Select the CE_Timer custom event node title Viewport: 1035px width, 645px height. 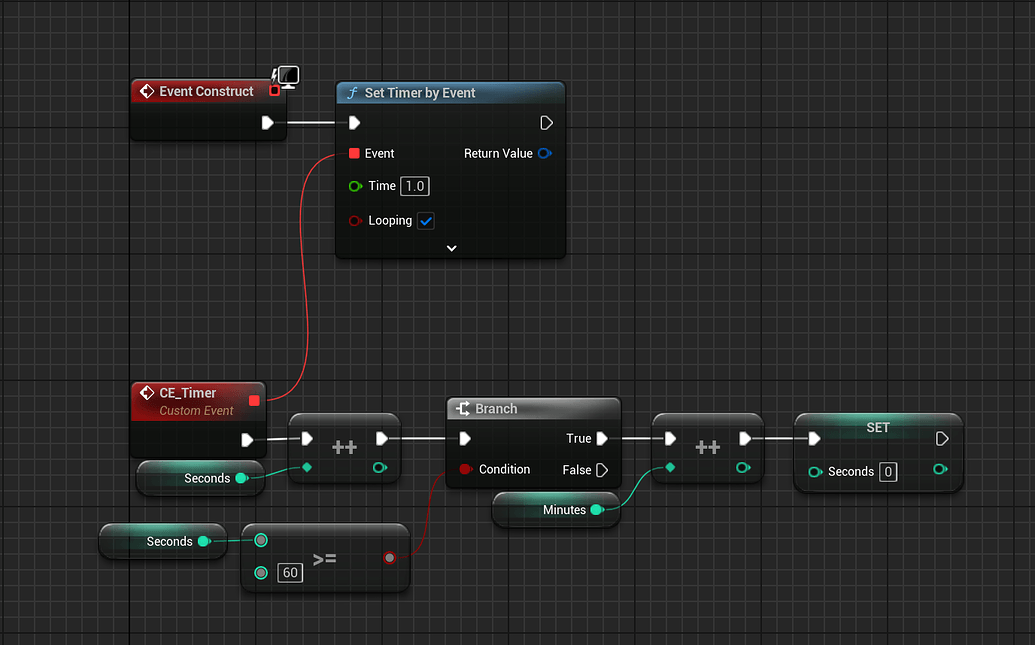(187, 393)
